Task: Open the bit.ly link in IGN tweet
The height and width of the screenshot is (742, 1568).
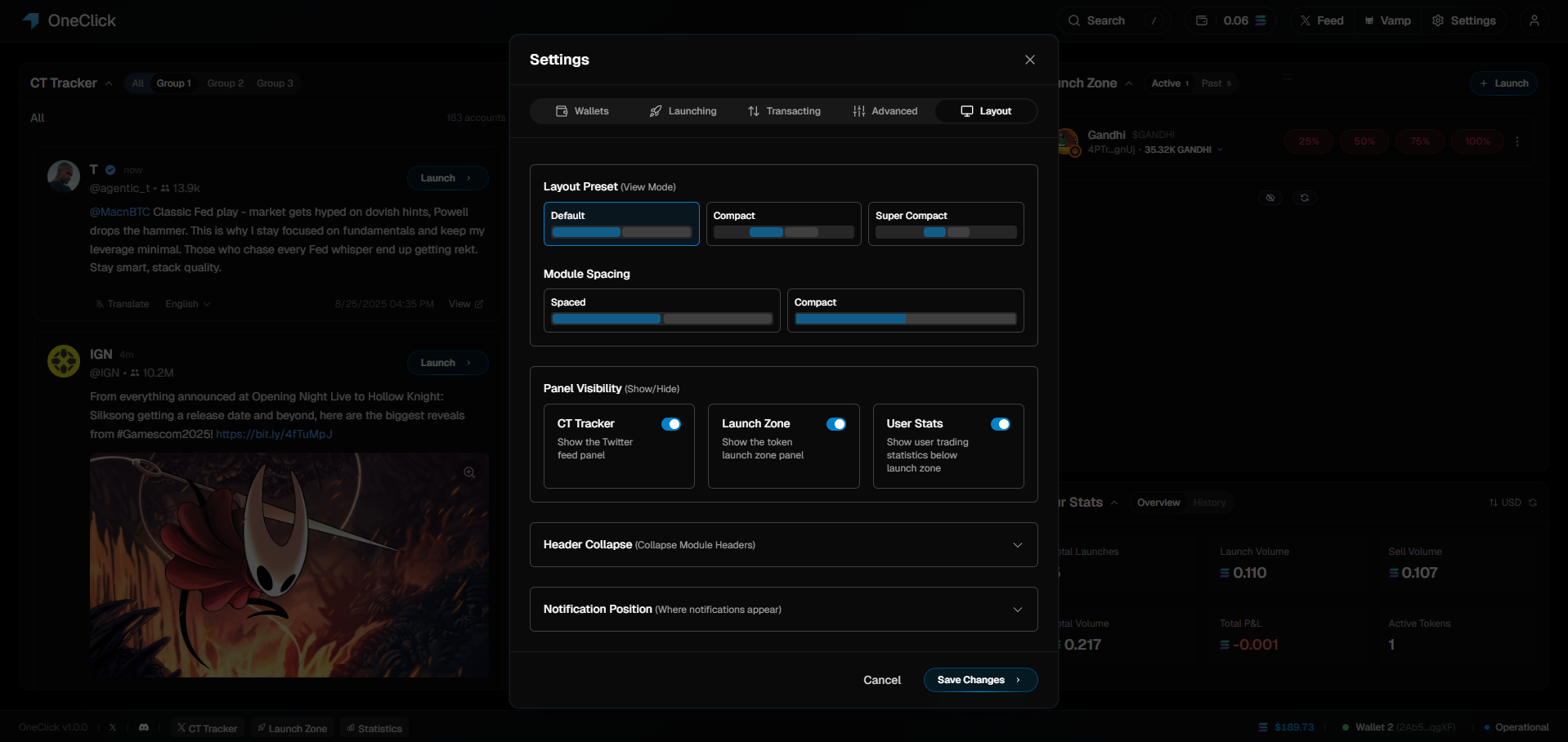Action: coord(274,434)
